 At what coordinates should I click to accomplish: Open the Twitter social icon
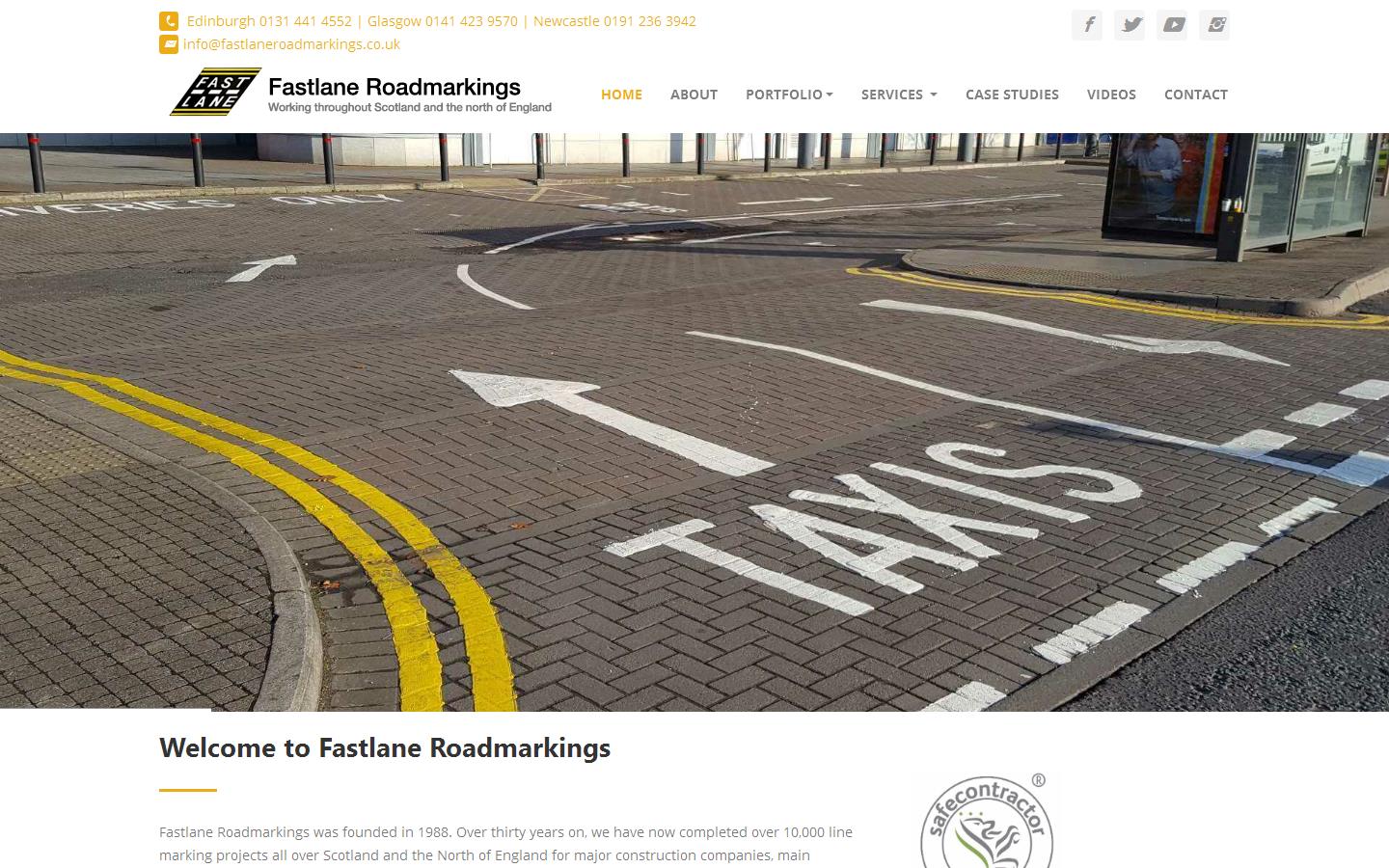click(x=1130, y=25)
